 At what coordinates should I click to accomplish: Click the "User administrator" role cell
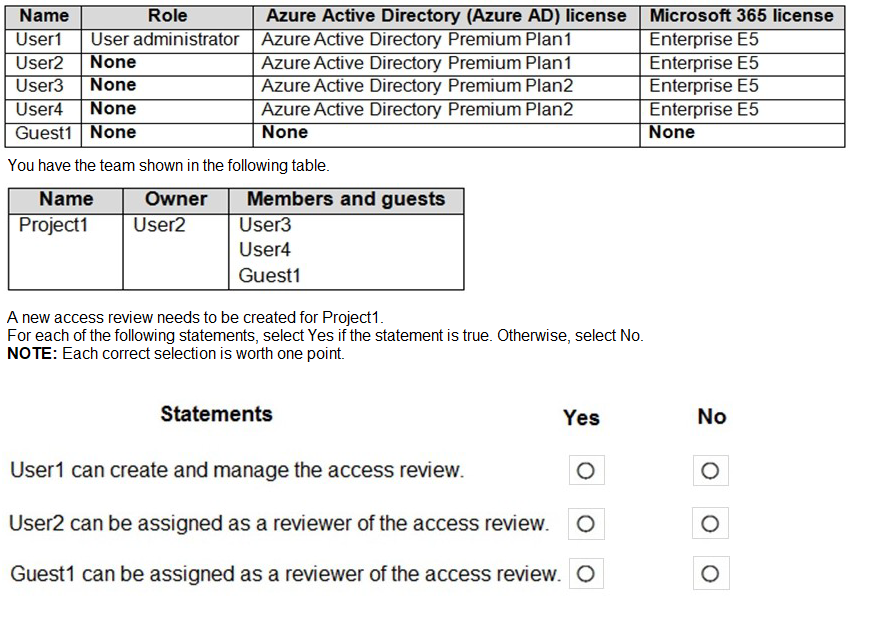click(x=165, y=40)
